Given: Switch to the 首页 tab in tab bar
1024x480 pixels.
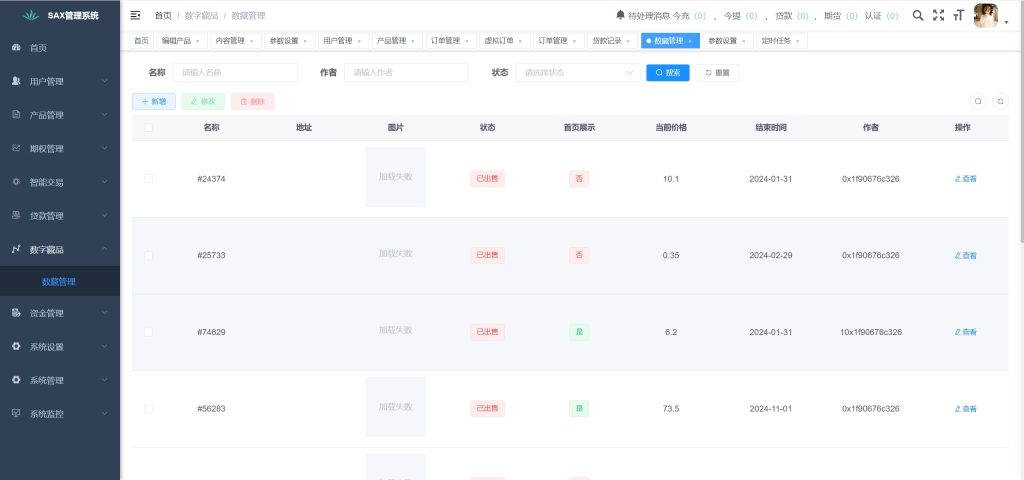Looking at the screenshot, I should [141, 40].
